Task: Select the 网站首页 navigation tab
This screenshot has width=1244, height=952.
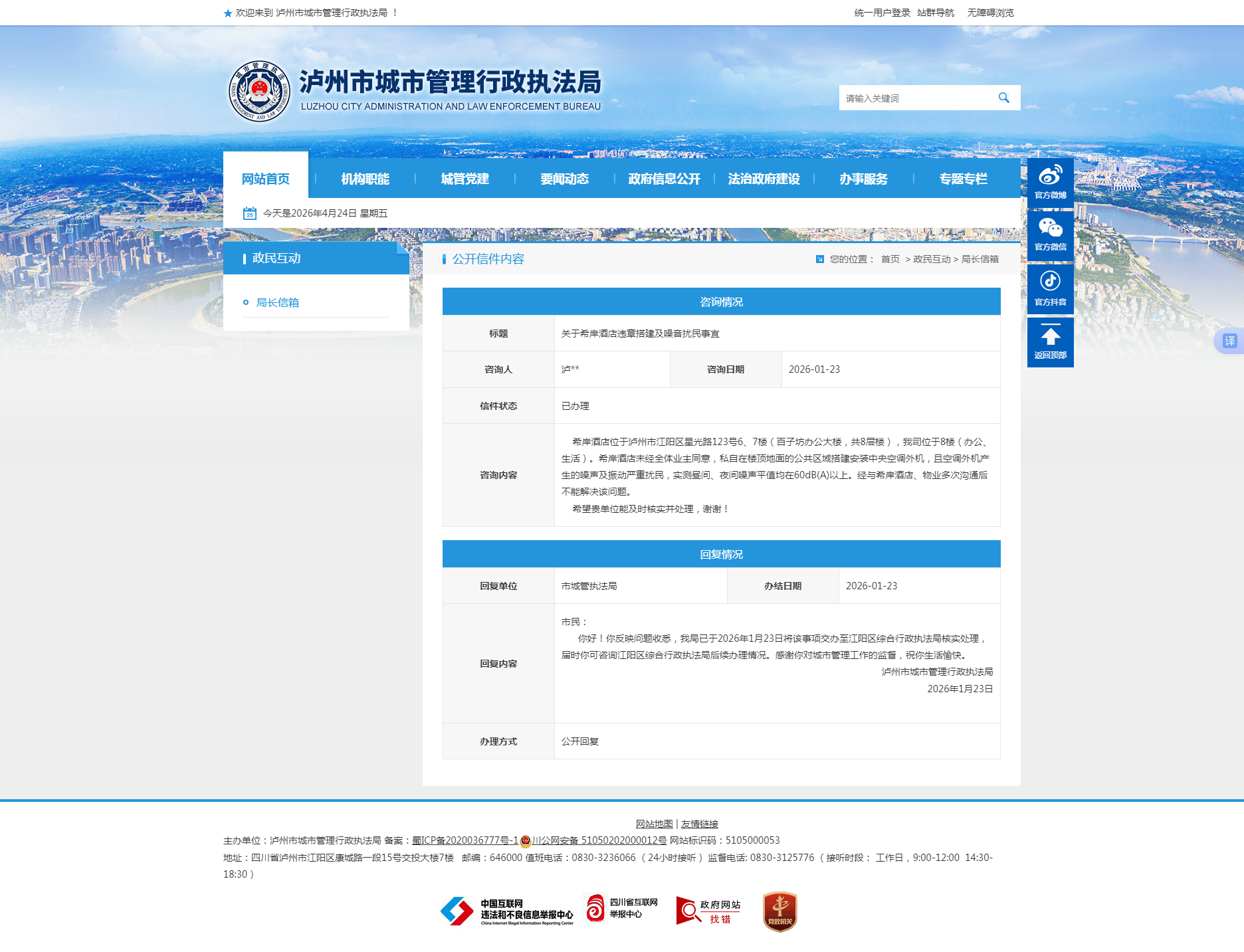Action: [266, 178]
